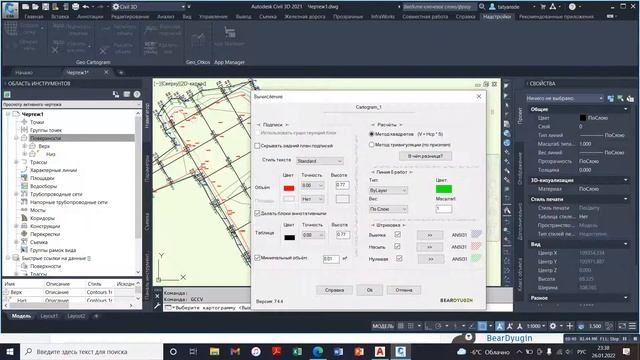Open the Autodesk App Store cart icon

pos(543,7)
